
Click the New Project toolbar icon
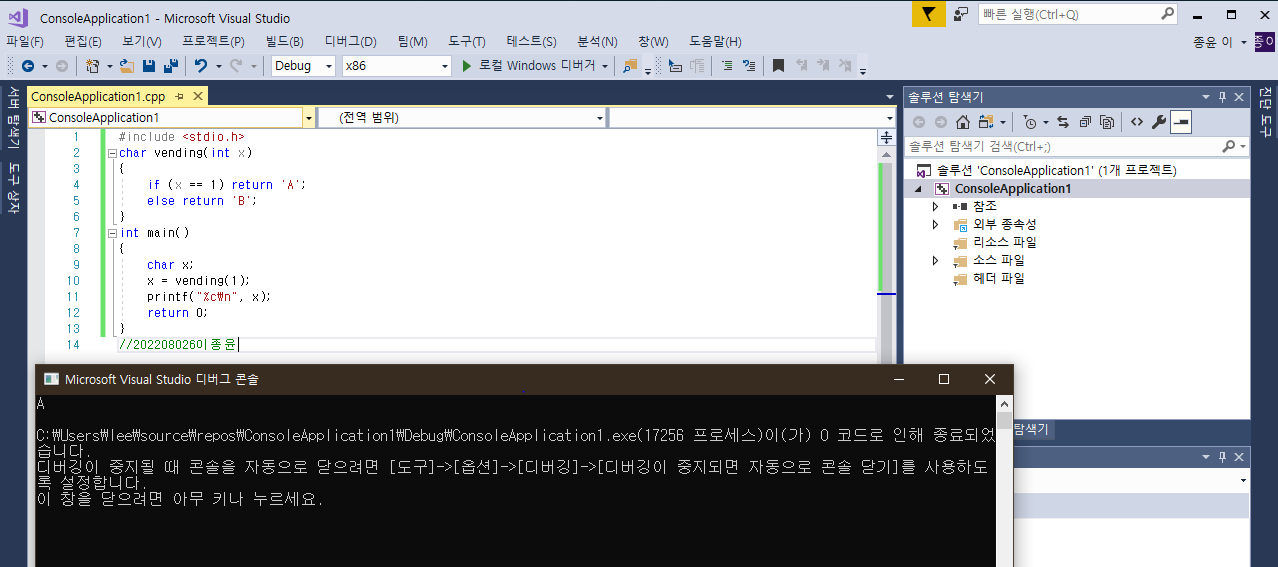point(92,66)
